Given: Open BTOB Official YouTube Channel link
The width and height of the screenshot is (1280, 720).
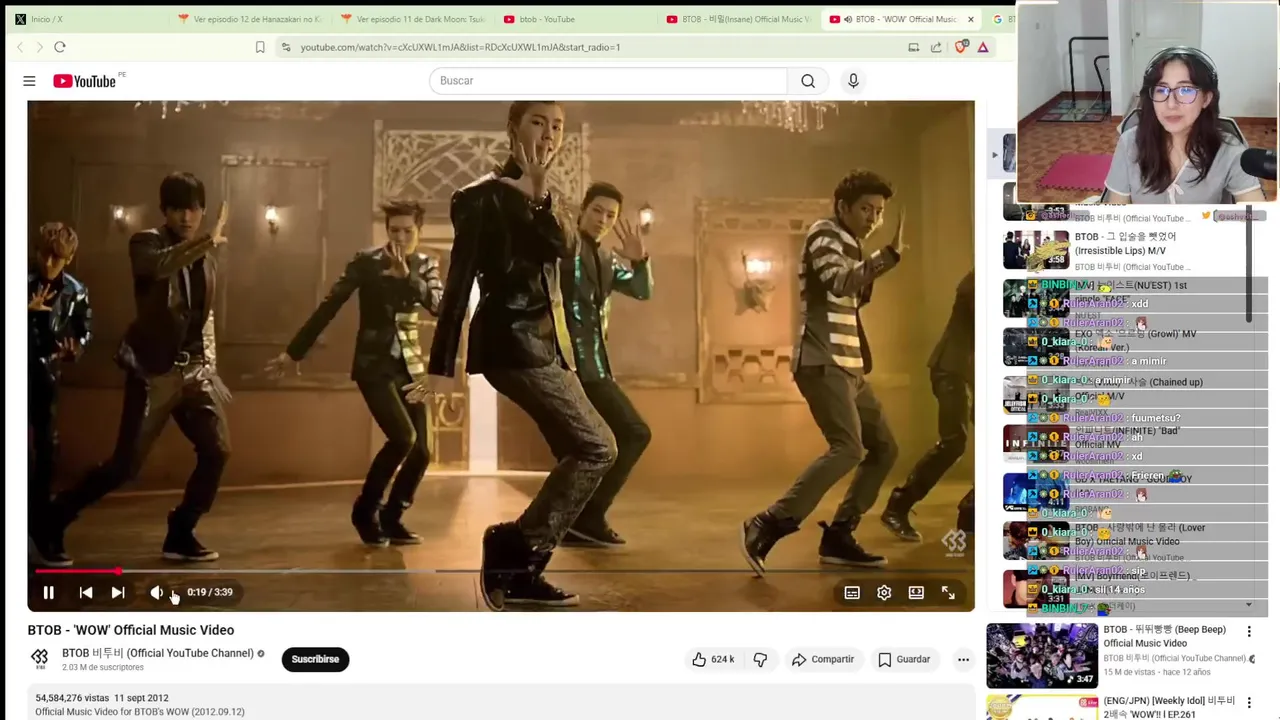Looking at the screenshot, I should [158, 653].
